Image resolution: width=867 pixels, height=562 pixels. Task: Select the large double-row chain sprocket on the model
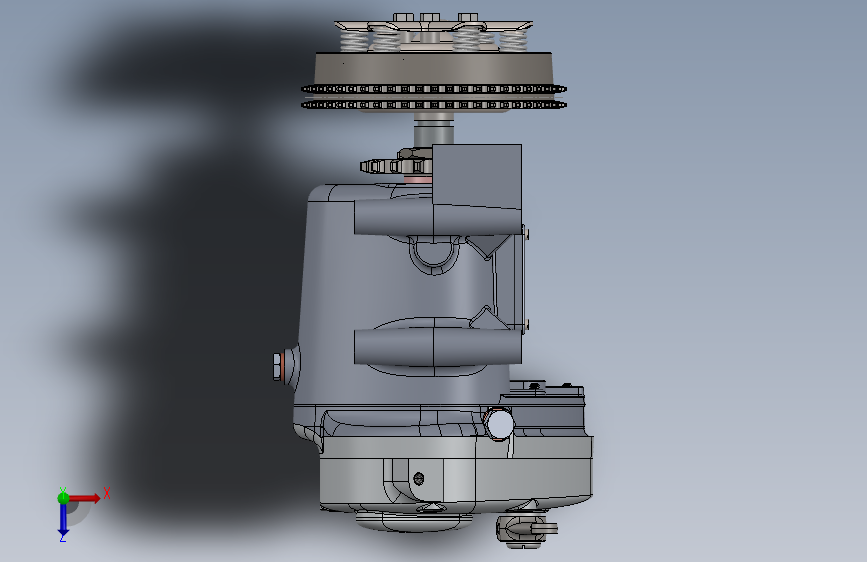coord(434,97)
